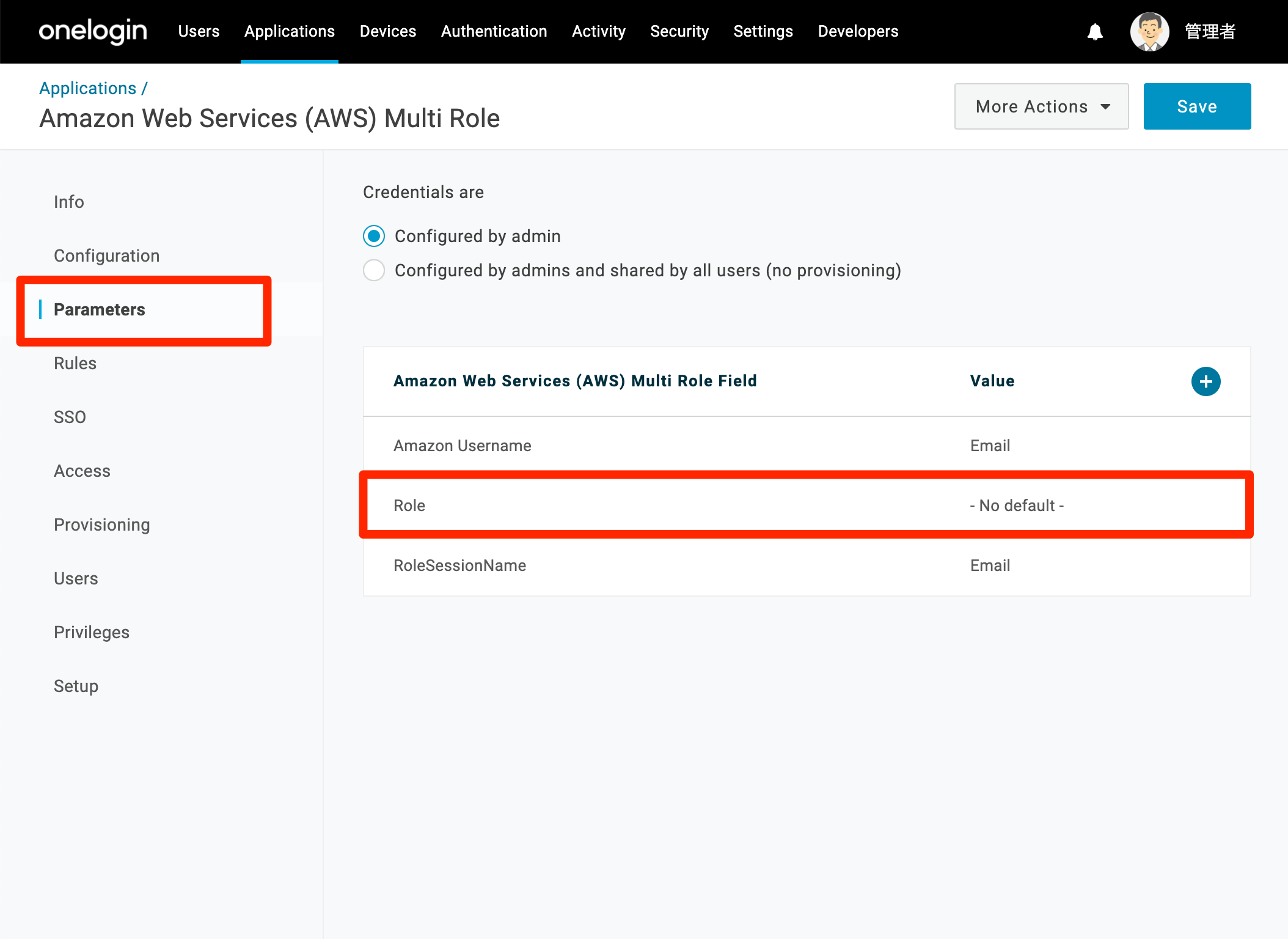The height and width of the screenshot is (939, 1288).
Task: Click the OneLogin logo
Action: pos(93,31)
